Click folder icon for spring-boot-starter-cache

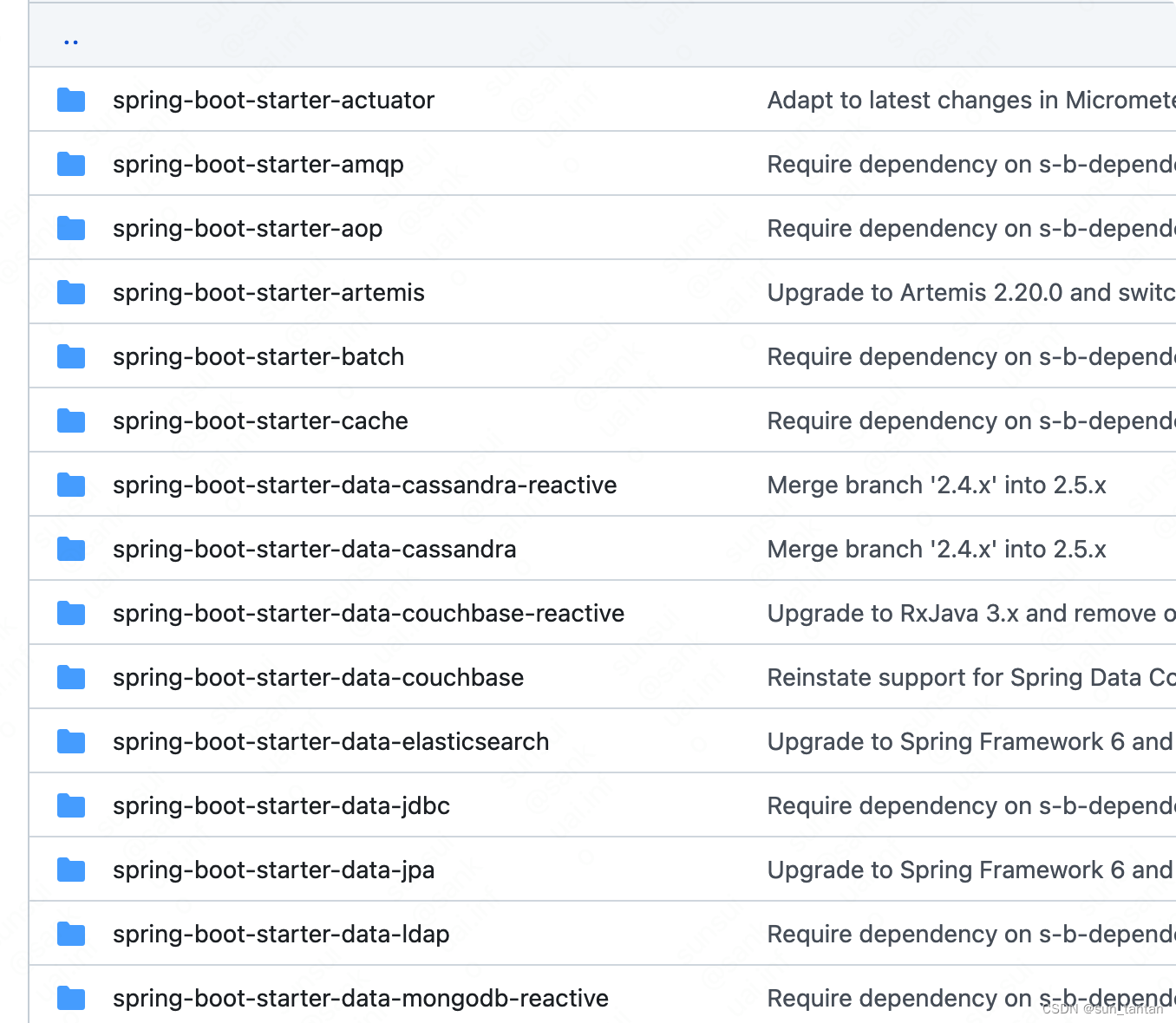71,421
